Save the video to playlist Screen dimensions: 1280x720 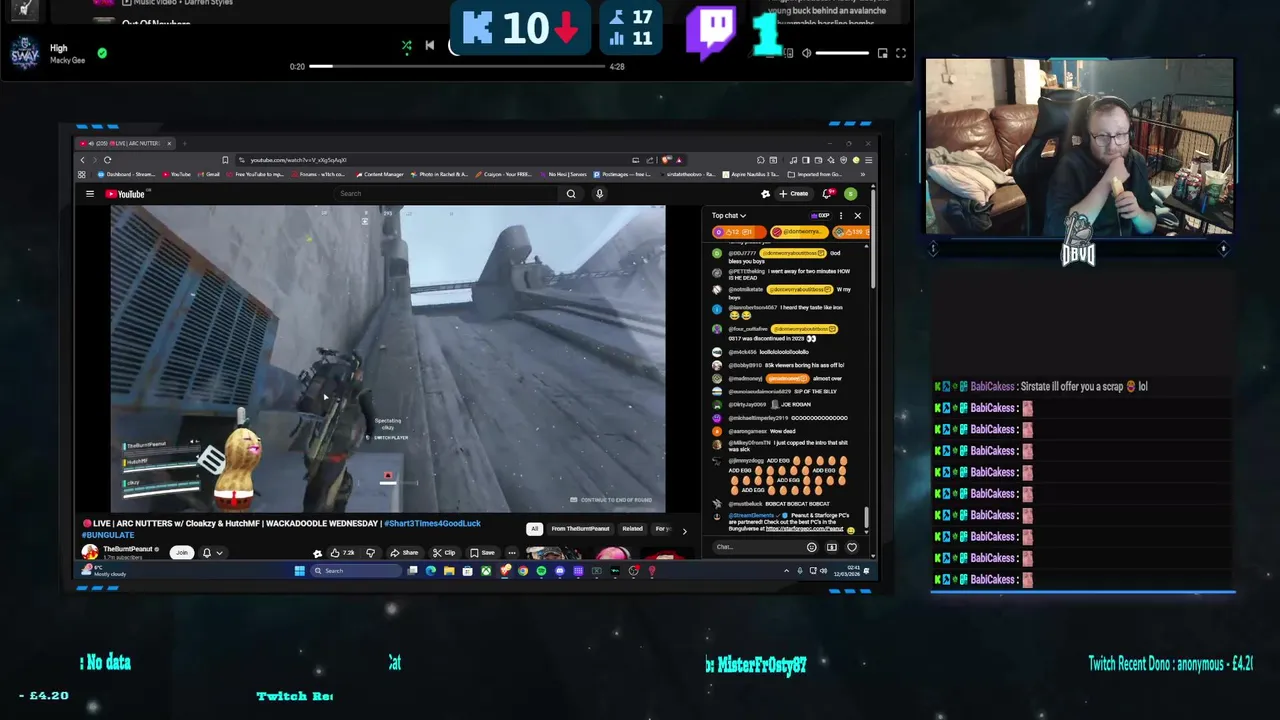(x=483, y=552)
